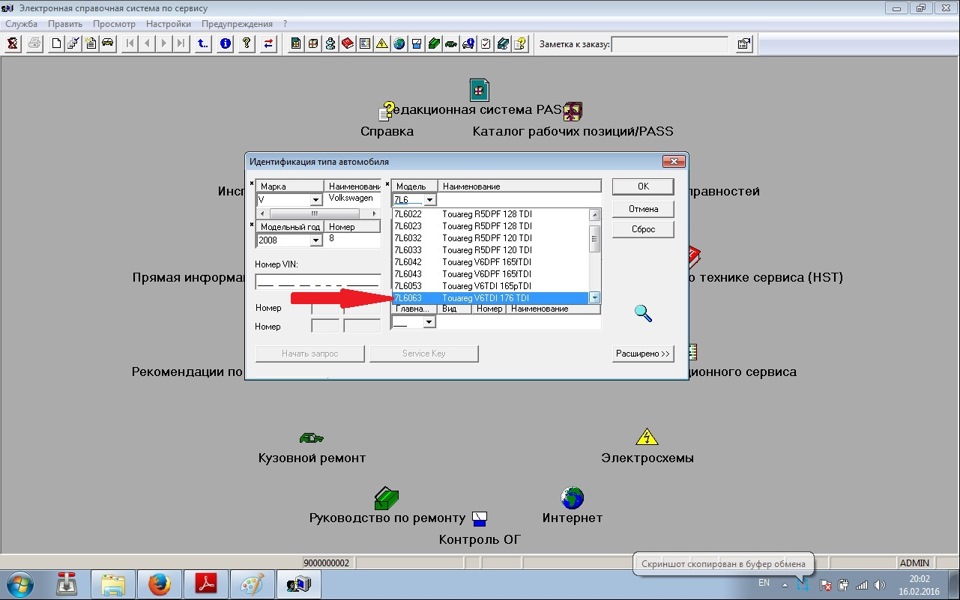Open the Настройки menu
This screenshot has height=600, width=960.
pos(168,24)
